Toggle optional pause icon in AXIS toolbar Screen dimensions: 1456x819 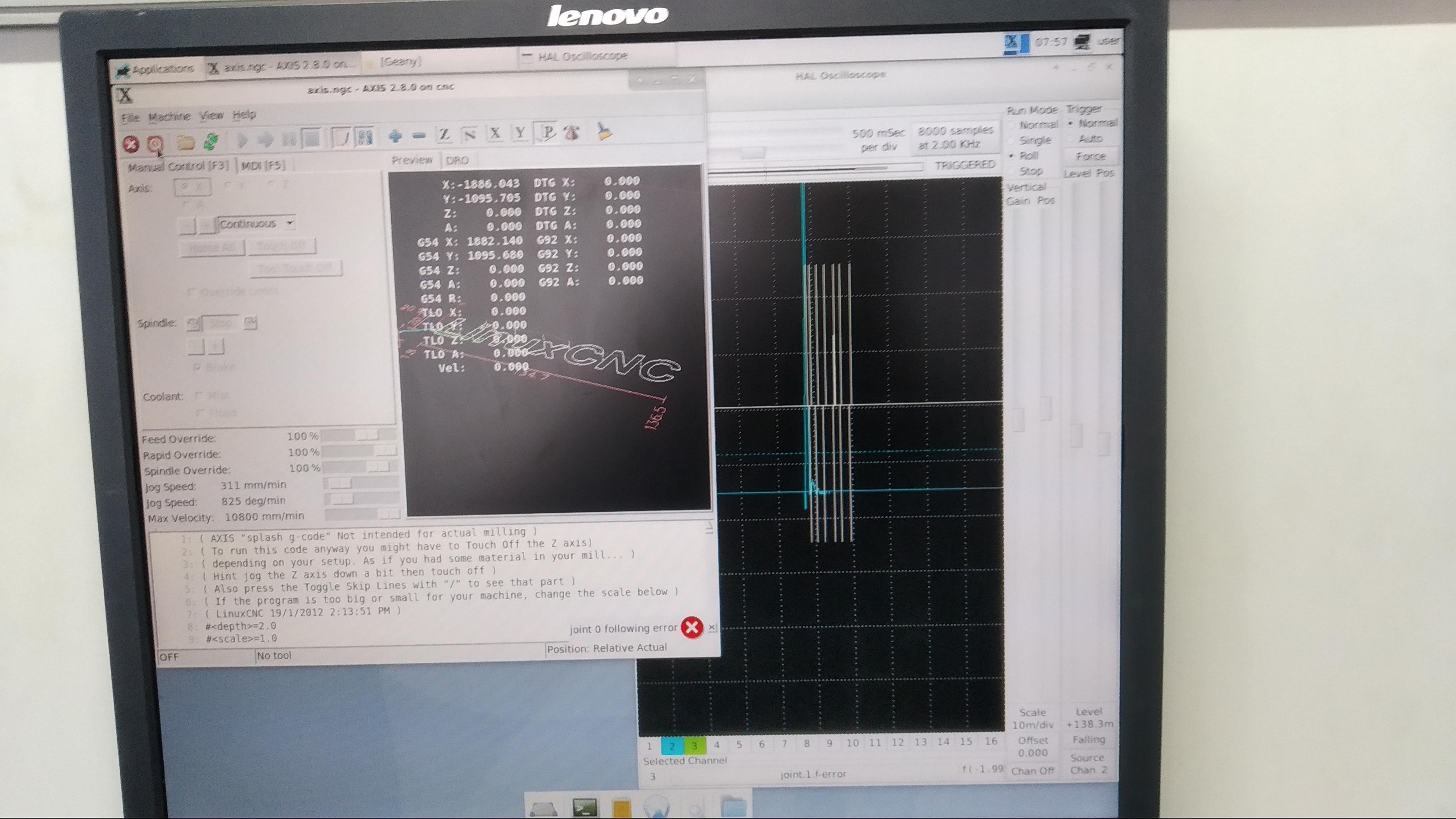pyautogui.click(x=365, y=136)
